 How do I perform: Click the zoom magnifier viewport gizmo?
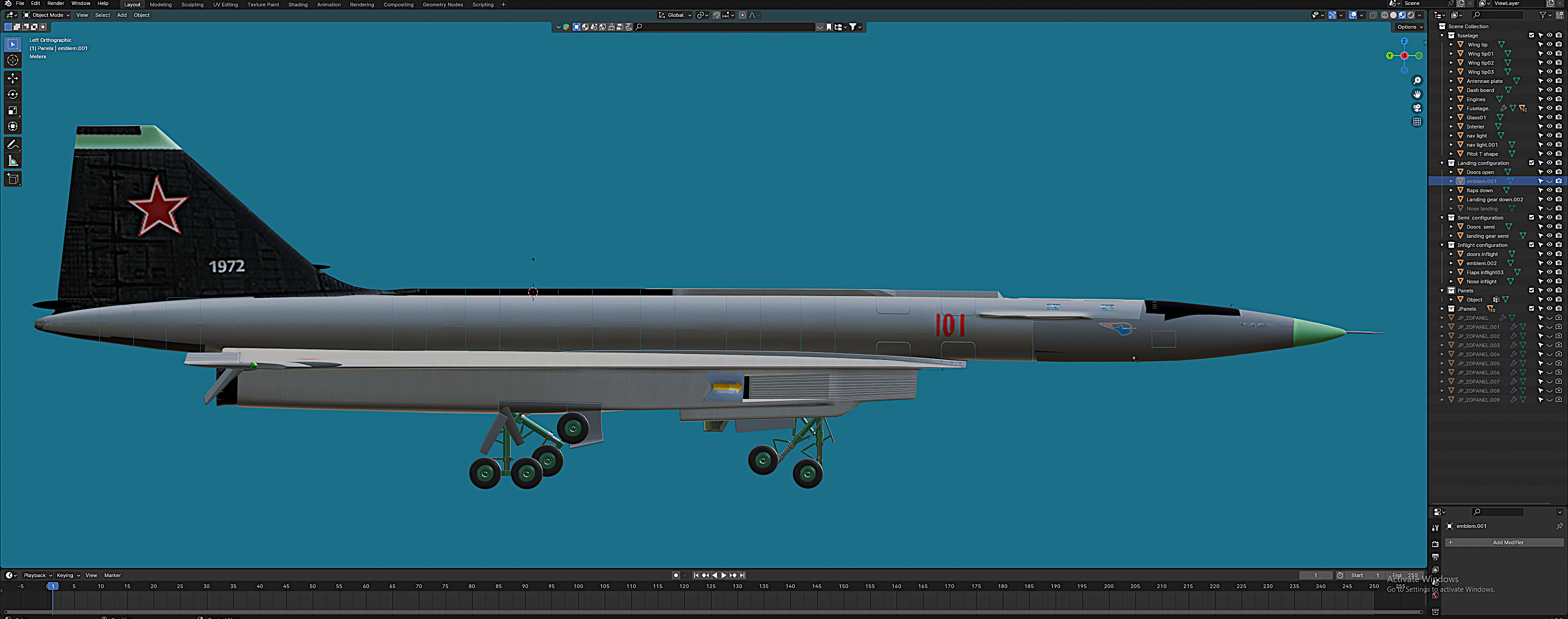pos(1417,81)
